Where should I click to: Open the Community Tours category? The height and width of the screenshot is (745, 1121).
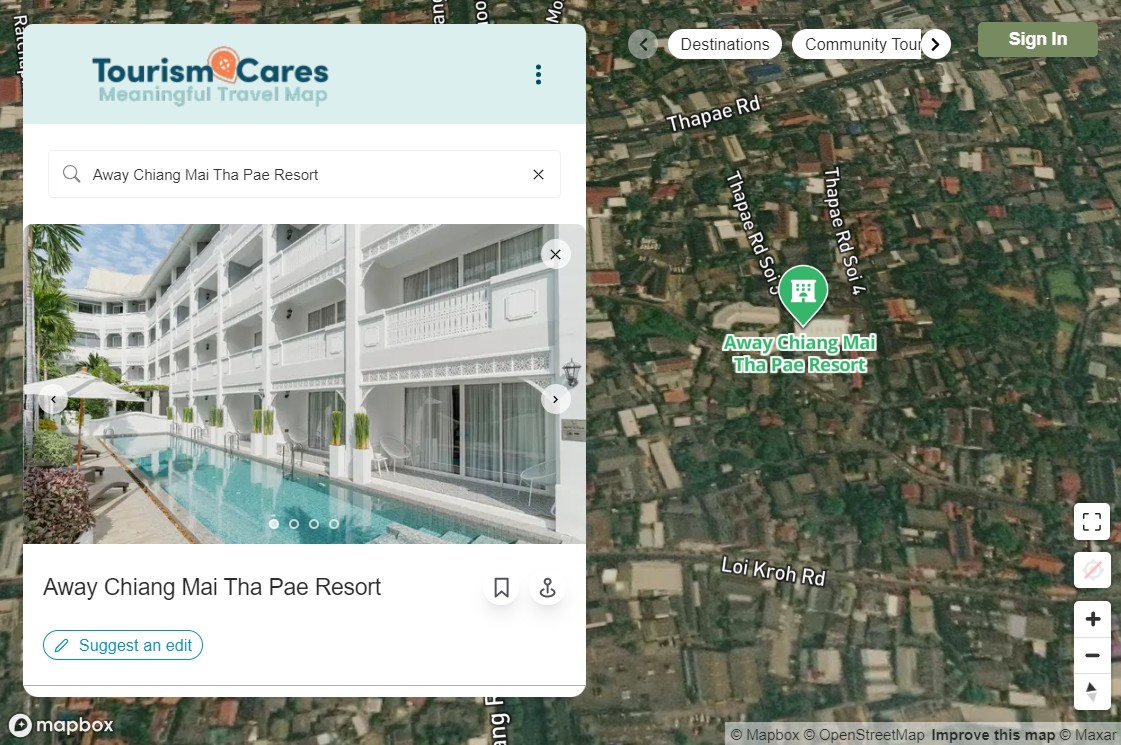862,44
